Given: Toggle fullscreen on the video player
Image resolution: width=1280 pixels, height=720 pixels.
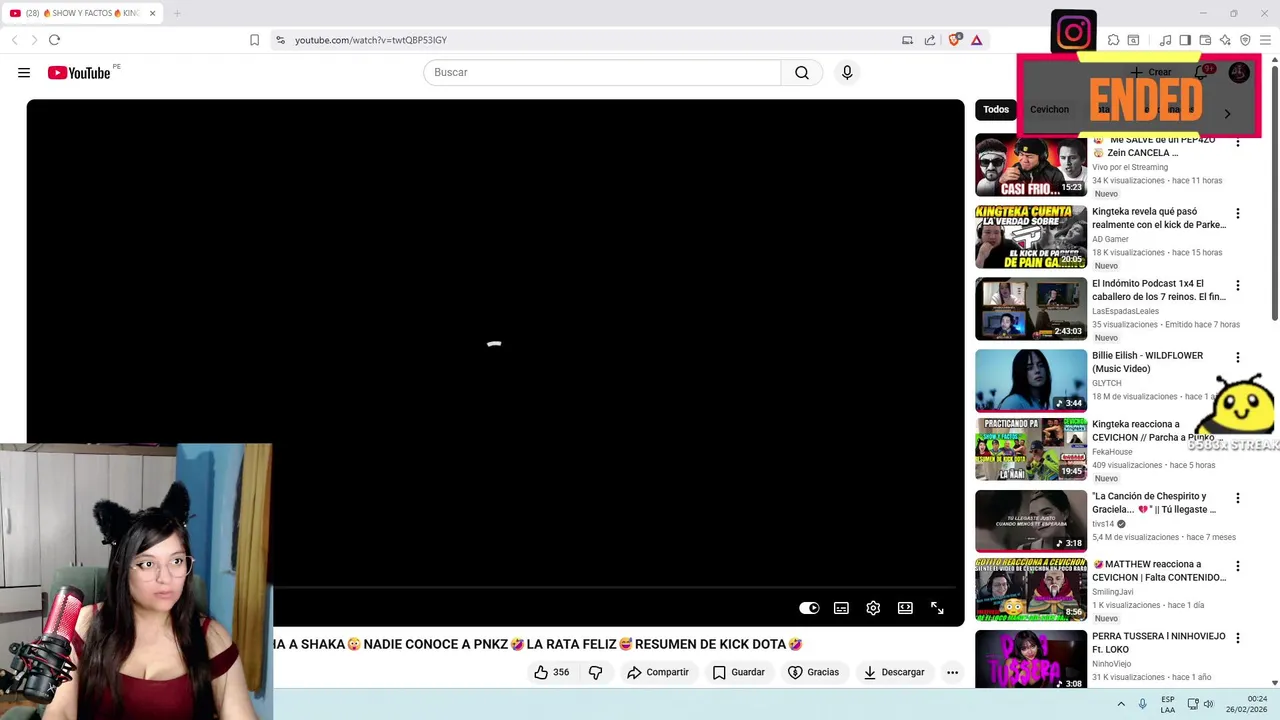Looking at the screenshot, I should tap(937, 608).
